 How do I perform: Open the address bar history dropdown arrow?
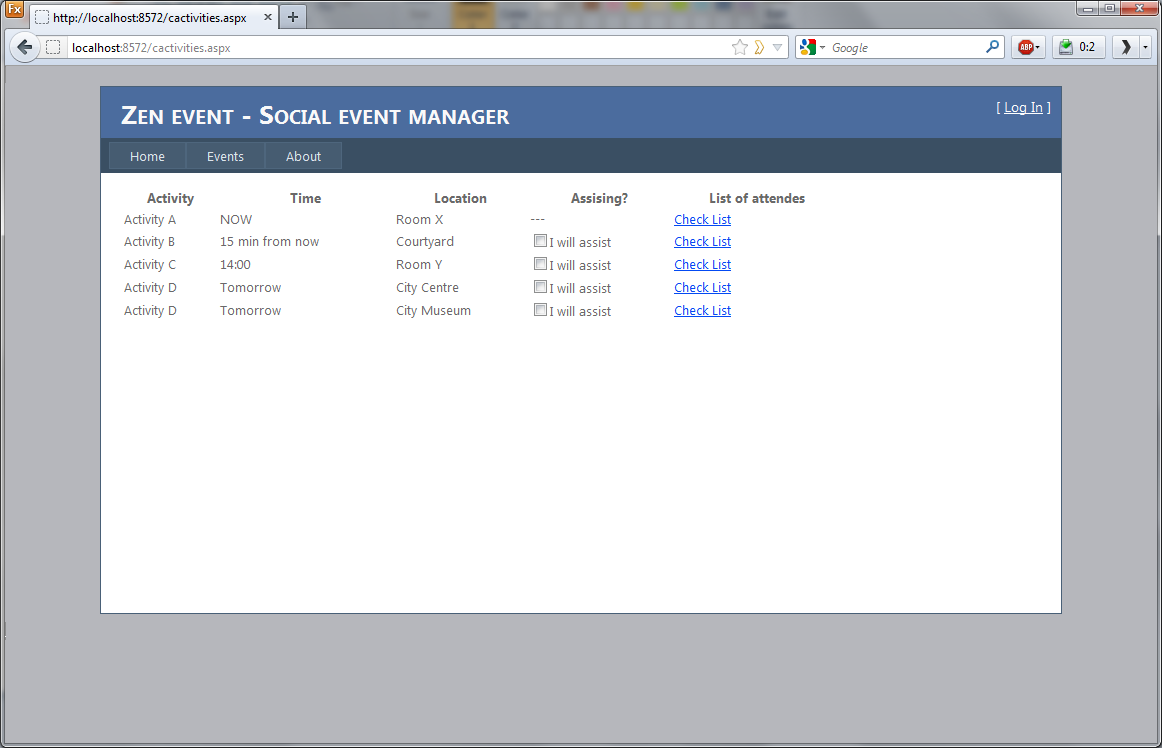[777, 47]
